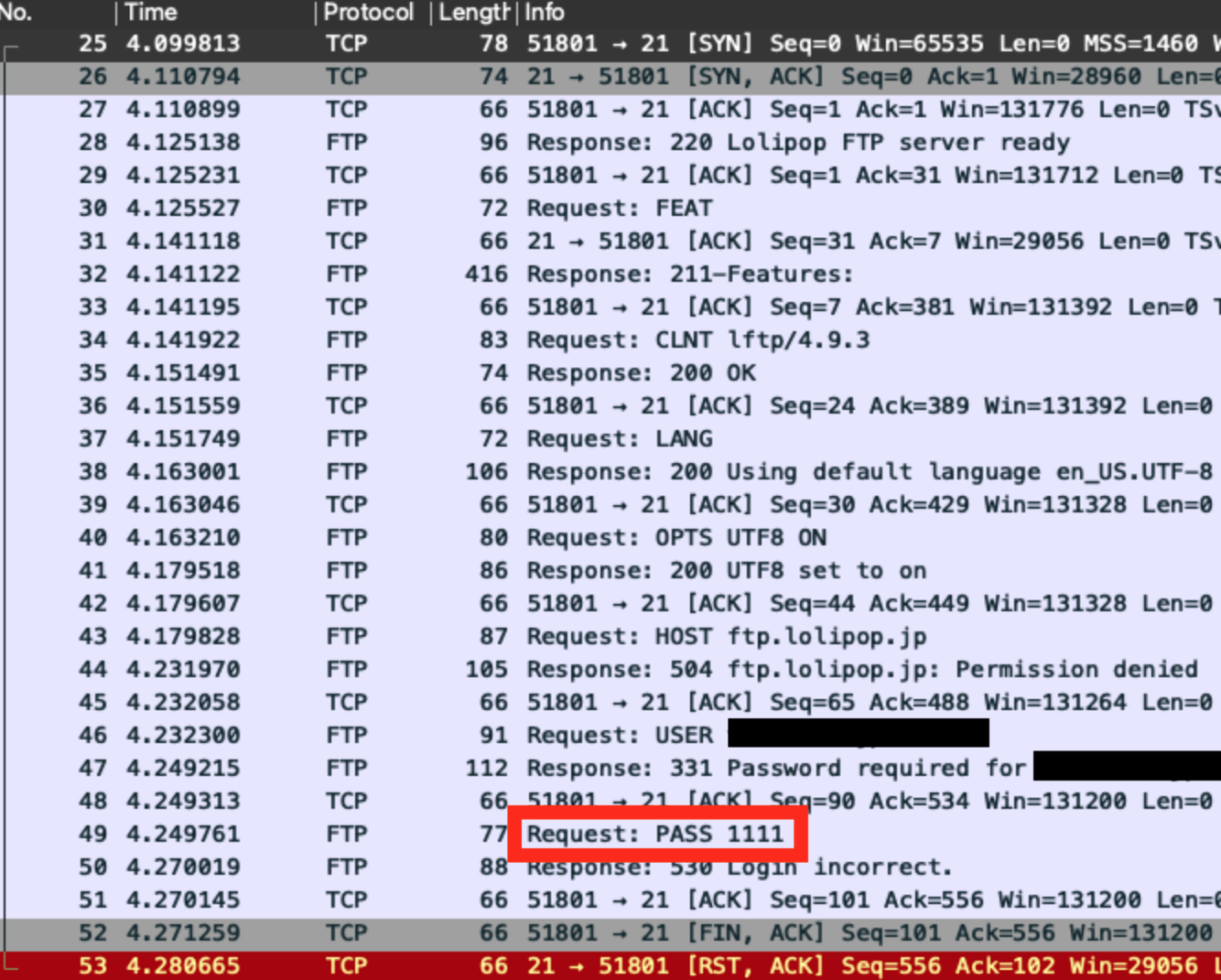Select the 'Request: PASS 1111' packet

[610, 835]
